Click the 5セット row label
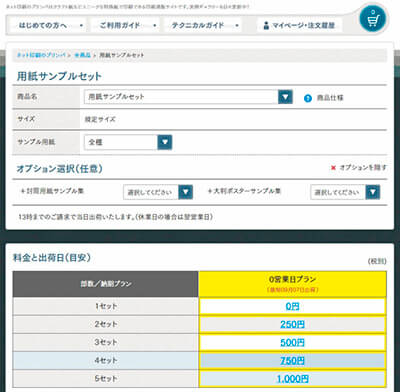Viewport: 400px width, 392px height. 106,379
